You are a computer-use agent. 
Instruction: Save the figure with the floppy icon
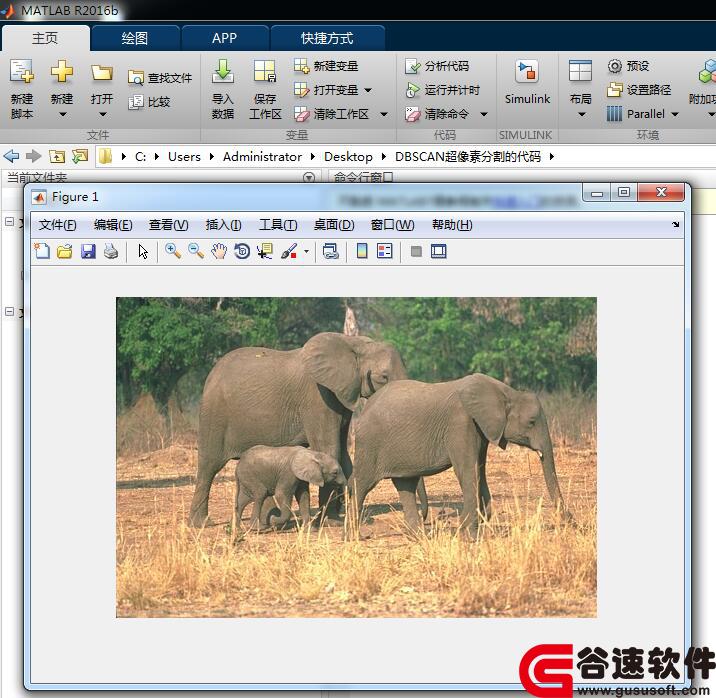click(x=88, y=251)
